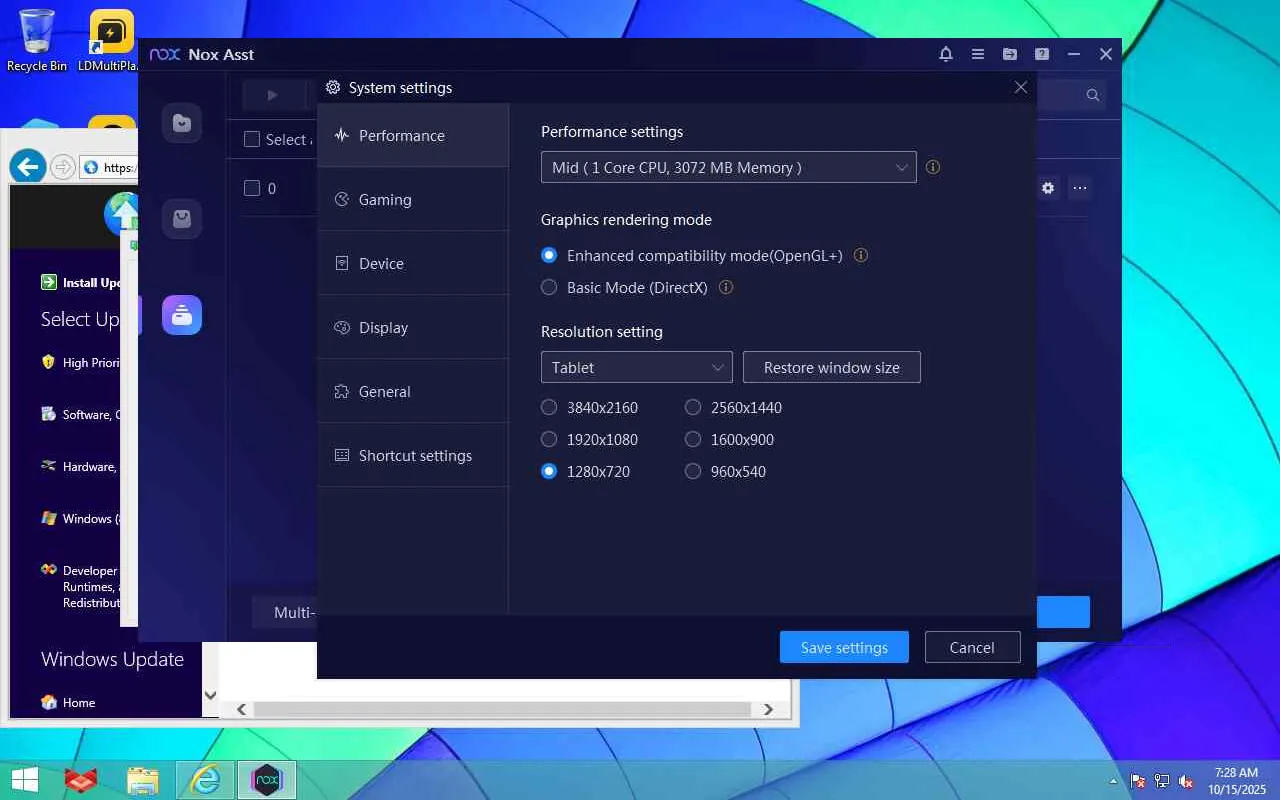This screenshot has height=800, width=1280.
Task: Open Nox Asst notifications bell
Action: tap(946, 54)
